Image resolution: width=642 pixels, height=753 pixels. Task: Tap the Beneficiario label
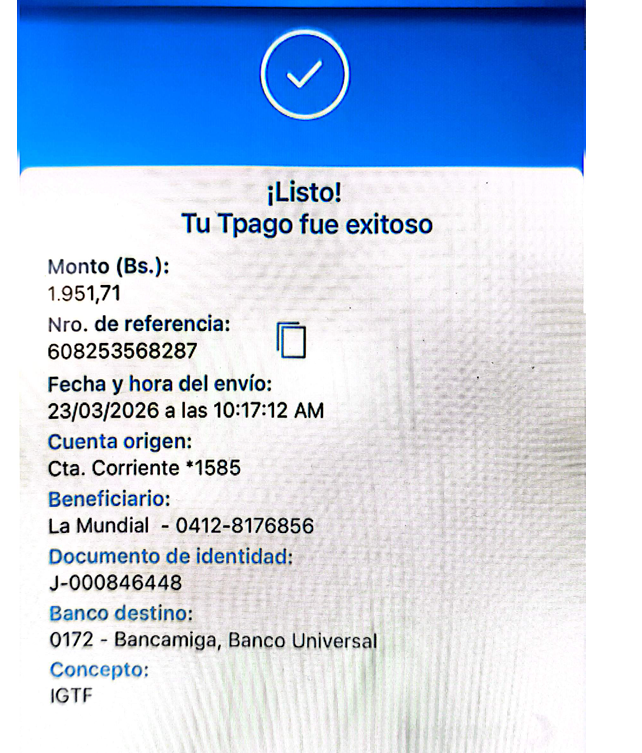coord(109,499)
